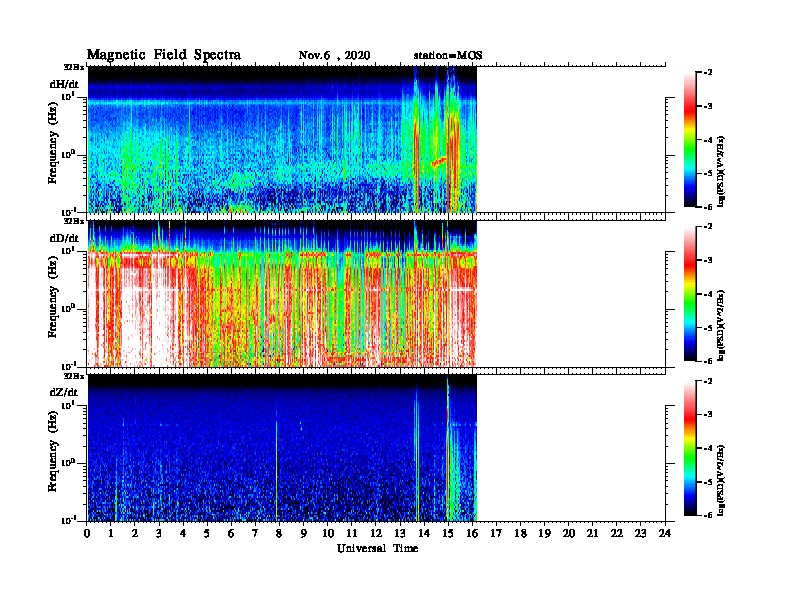This screenshot has width=792, height=612.
Task: Click hour "15" on Universal Time axis
Action: click(448, 534)
